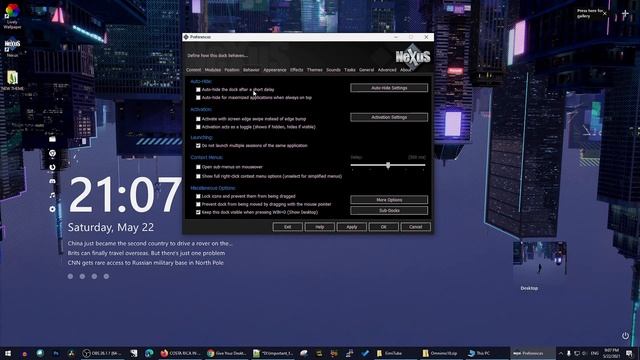Open the CNN Russian military base headline
This screenshot has width=640, height=360.
[x=145, y=263]
